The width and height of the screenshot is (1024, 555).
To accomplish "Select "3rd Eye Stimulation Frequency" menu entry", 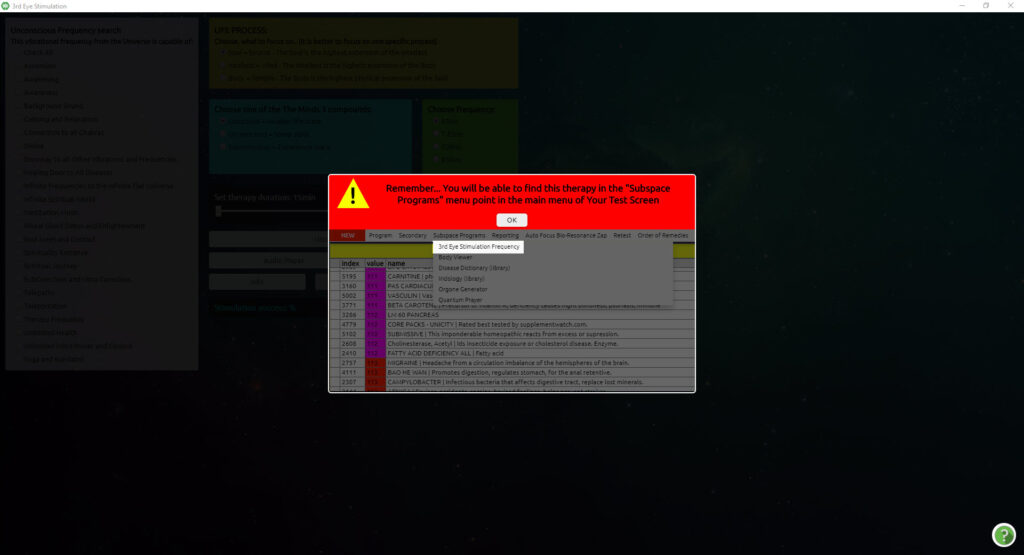I will [x=479, y=246].
